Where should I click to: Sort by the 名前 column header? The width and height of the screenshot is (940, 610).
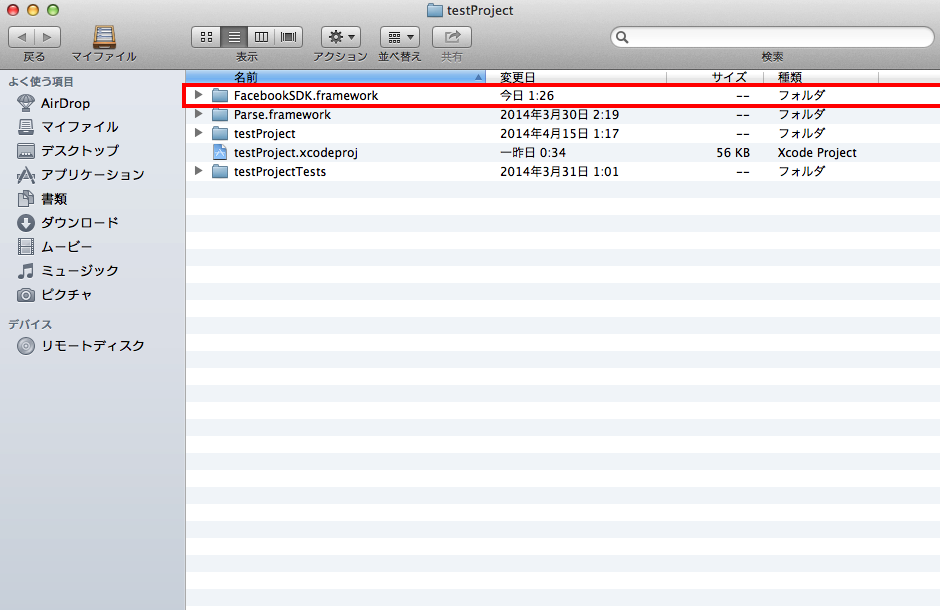335,77
